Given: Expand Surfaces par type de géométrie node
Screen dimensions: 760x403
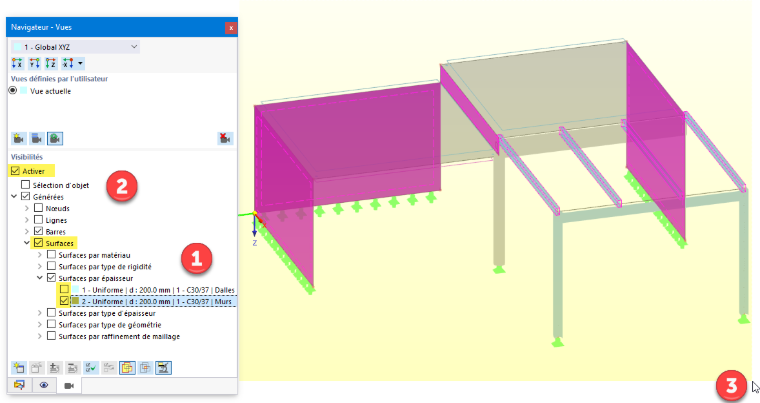Looking at the screenshot, I should pos(40,324).
